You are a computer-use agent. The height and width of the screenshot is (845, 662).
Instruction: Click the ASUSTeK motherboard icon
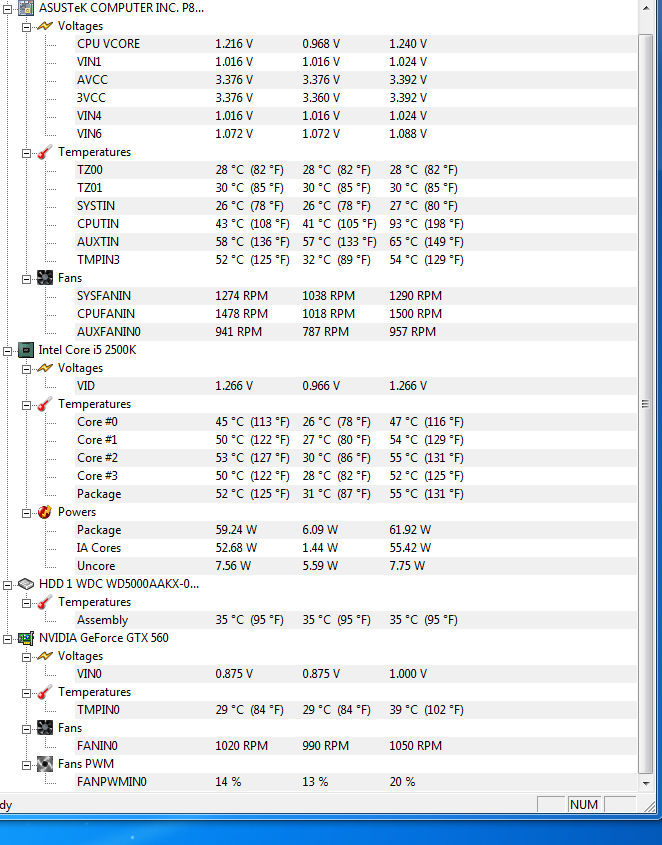[26, 8]
